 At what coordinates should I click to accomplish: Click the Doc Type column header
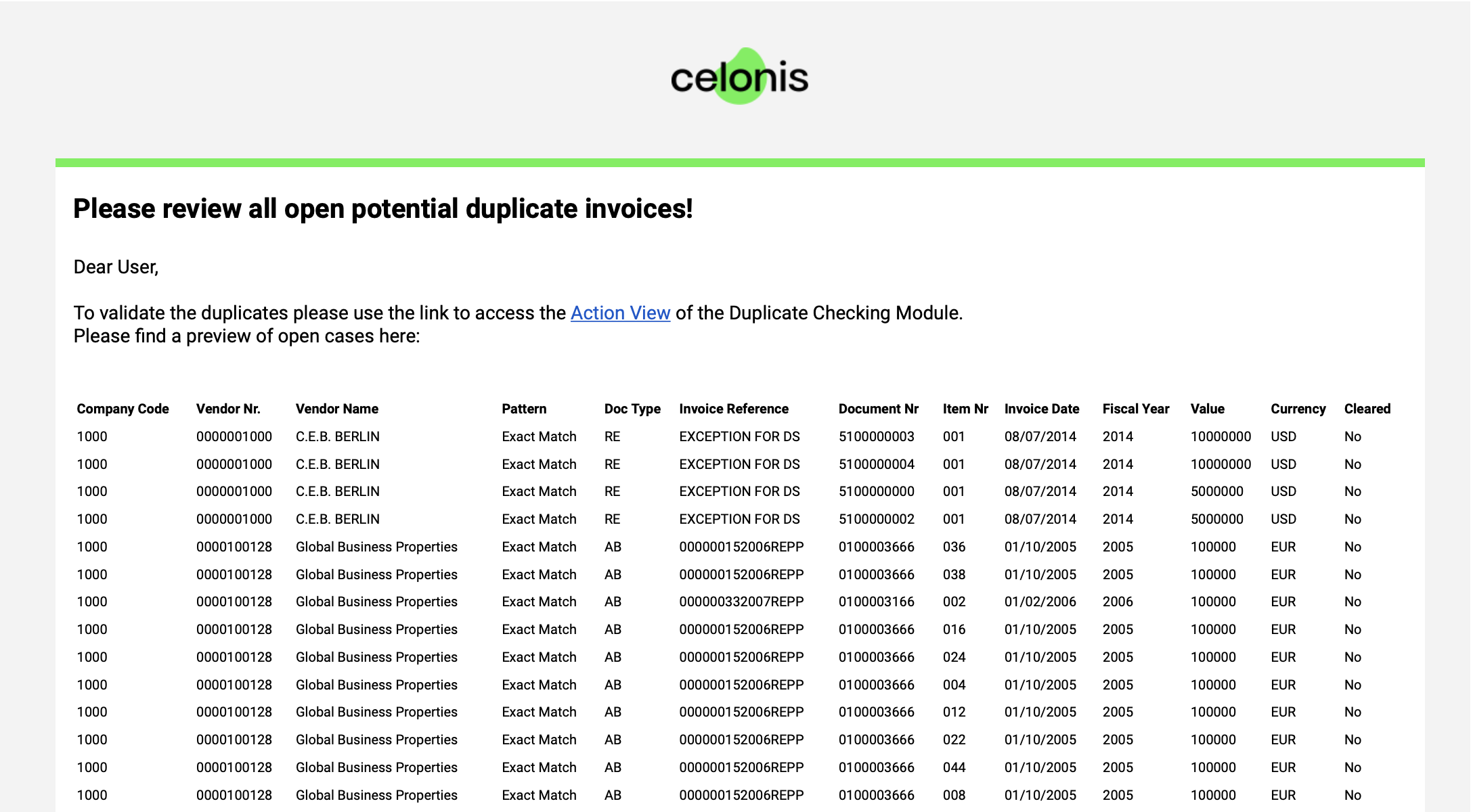coord(632,409)
